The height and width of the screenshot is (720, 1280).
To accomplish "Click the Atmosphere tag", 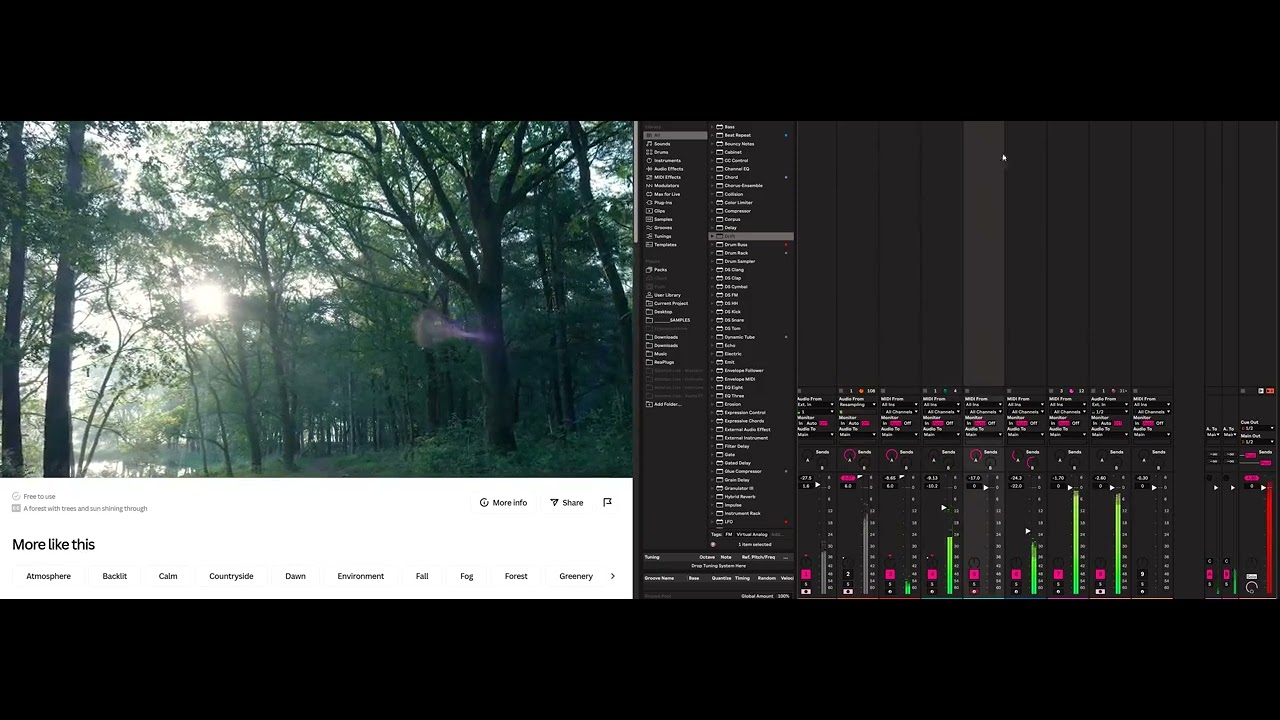I will click(x=48, y=576).
